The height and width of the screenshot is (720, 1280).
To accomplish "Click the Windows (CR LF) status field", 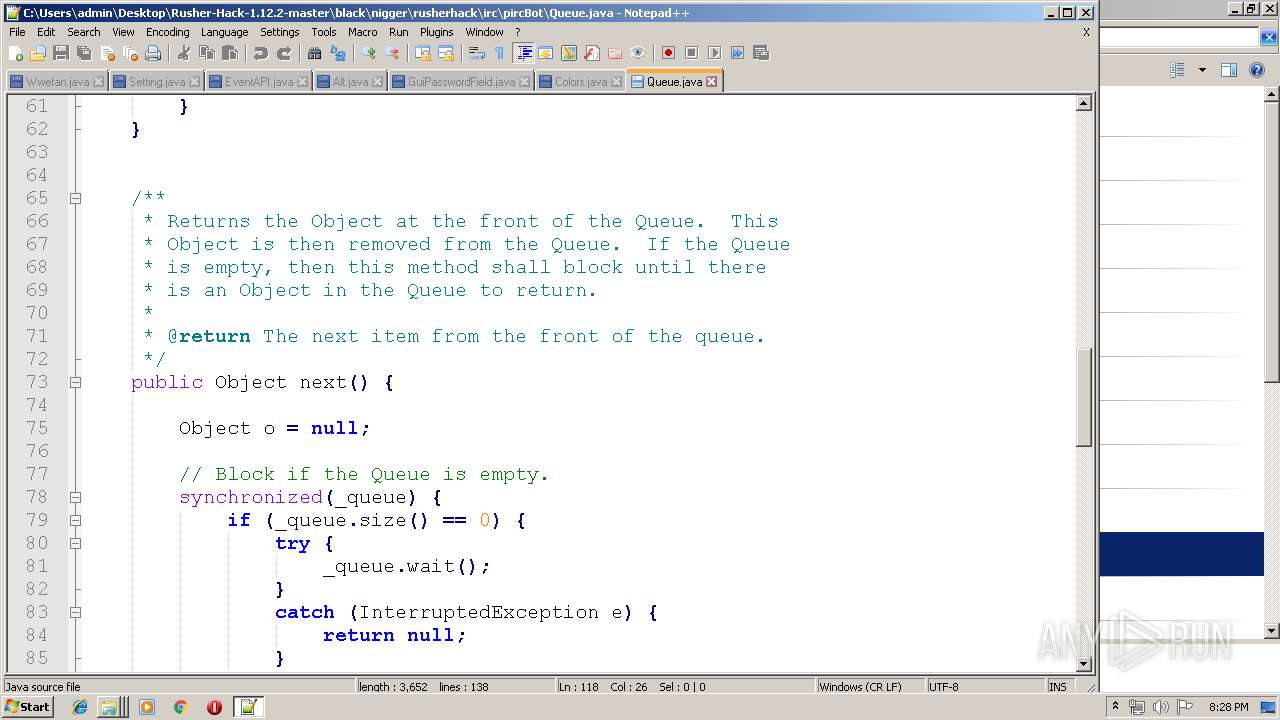I will tap(869, 687).
